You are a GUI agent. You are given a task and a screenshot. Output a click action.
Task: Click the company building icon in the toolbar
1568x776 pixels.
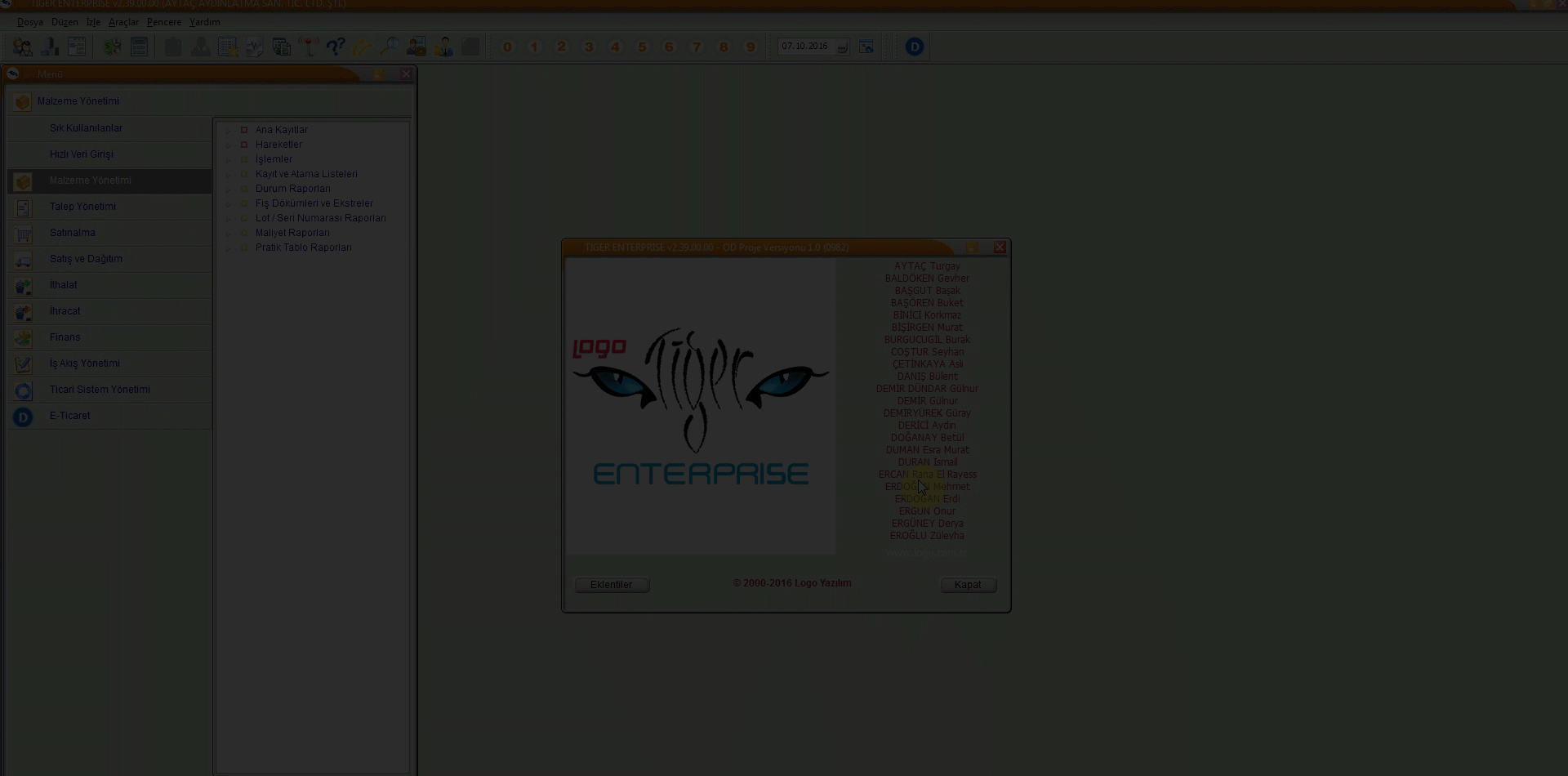click(50, 47)
